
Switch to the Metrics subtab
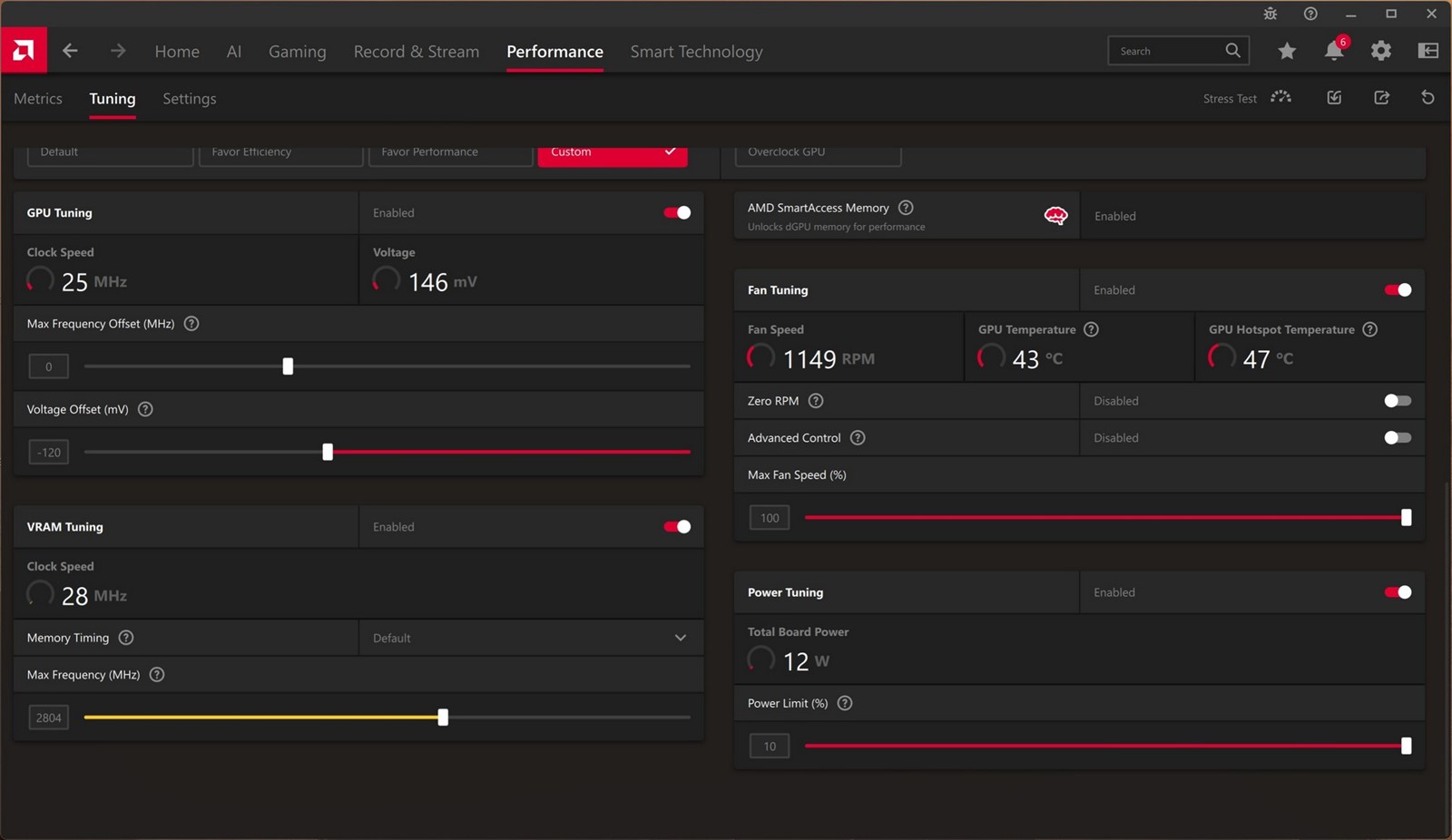(x=38, y=99)
